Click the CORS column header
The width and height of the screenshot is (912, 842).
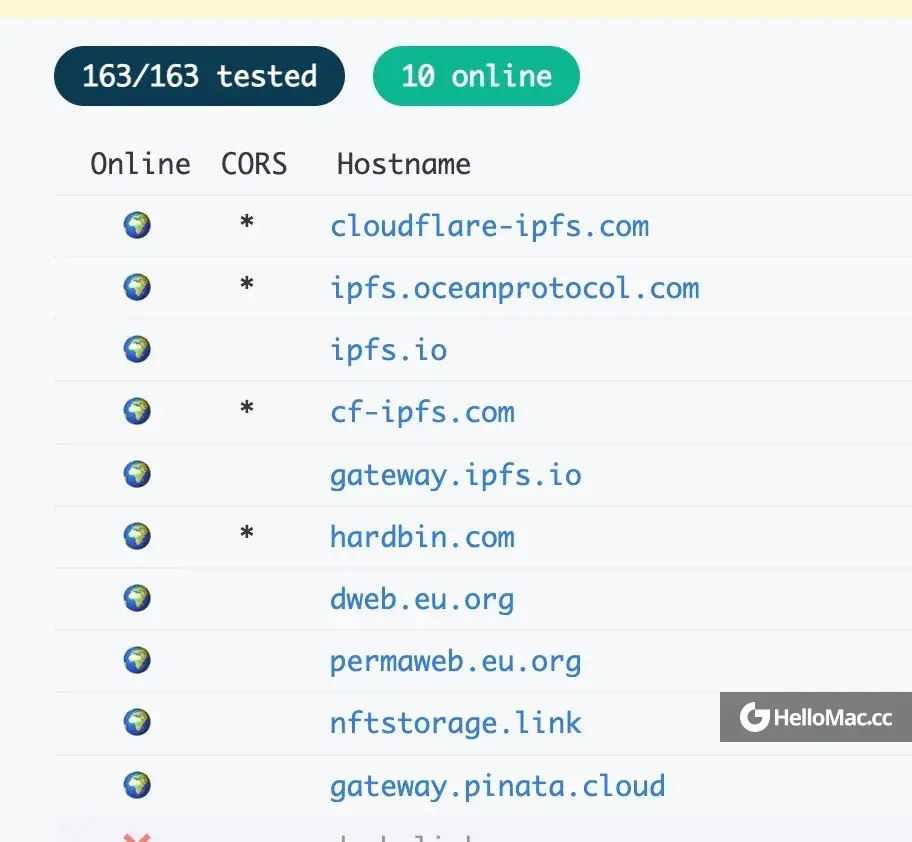[x=254, y=164]
